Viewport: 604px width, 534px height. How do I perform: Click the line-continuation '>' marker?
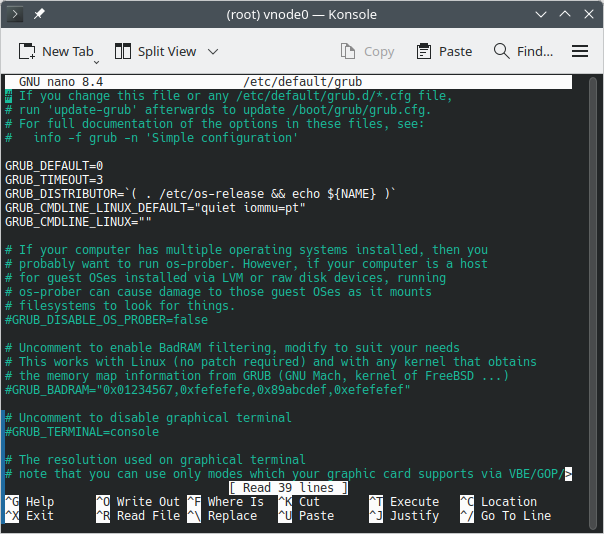click(568, 474)
